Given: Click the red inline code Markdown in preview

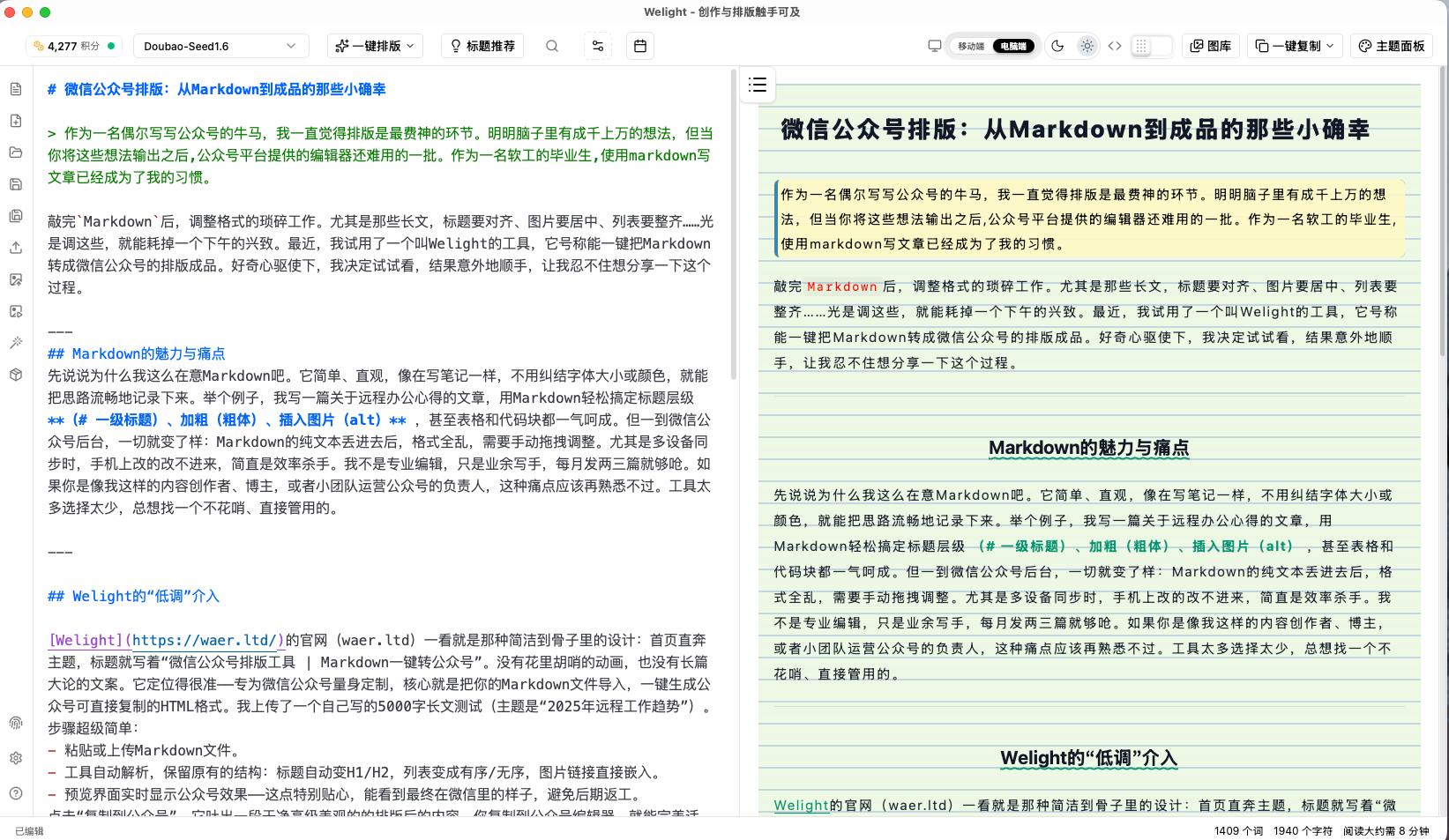Looking at the screenshot, I should coord(842,286).
